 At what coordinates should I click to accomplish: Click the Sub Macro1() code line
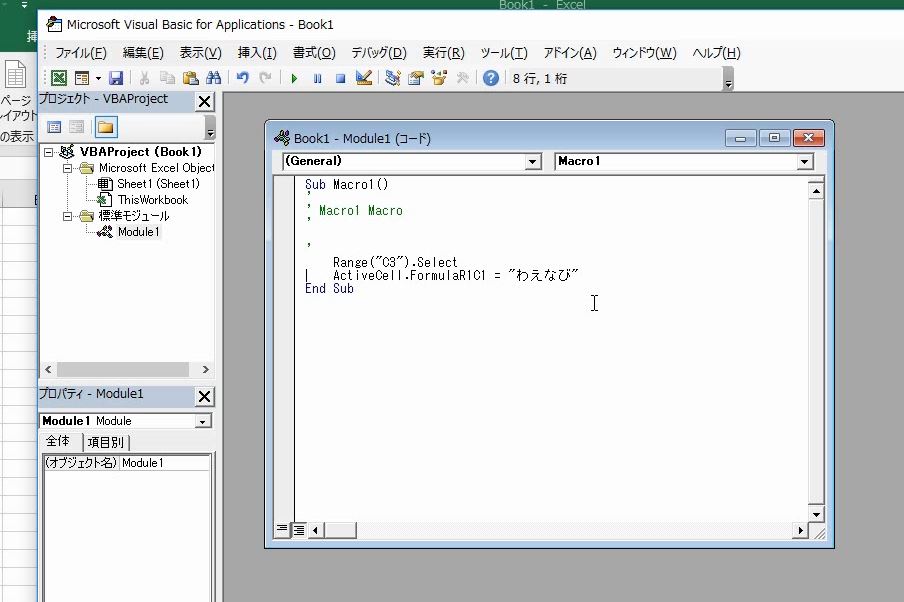[346, 185]
